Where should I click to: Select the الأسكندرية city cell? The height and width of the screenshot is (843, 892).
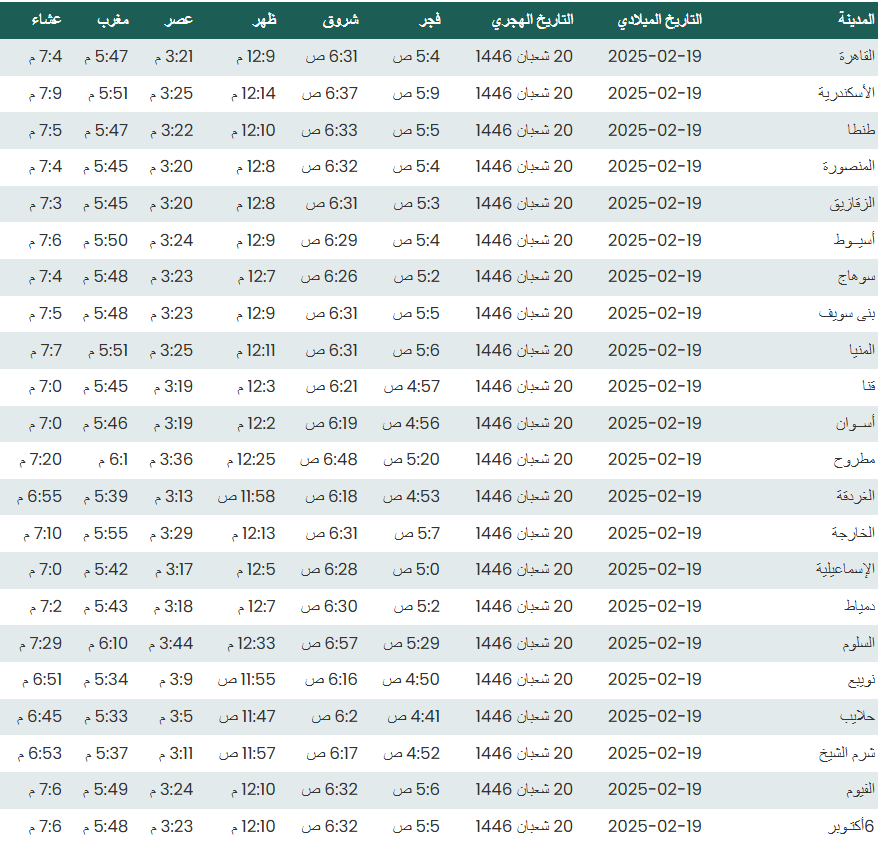pyautogui.click(x=846, y=93)
